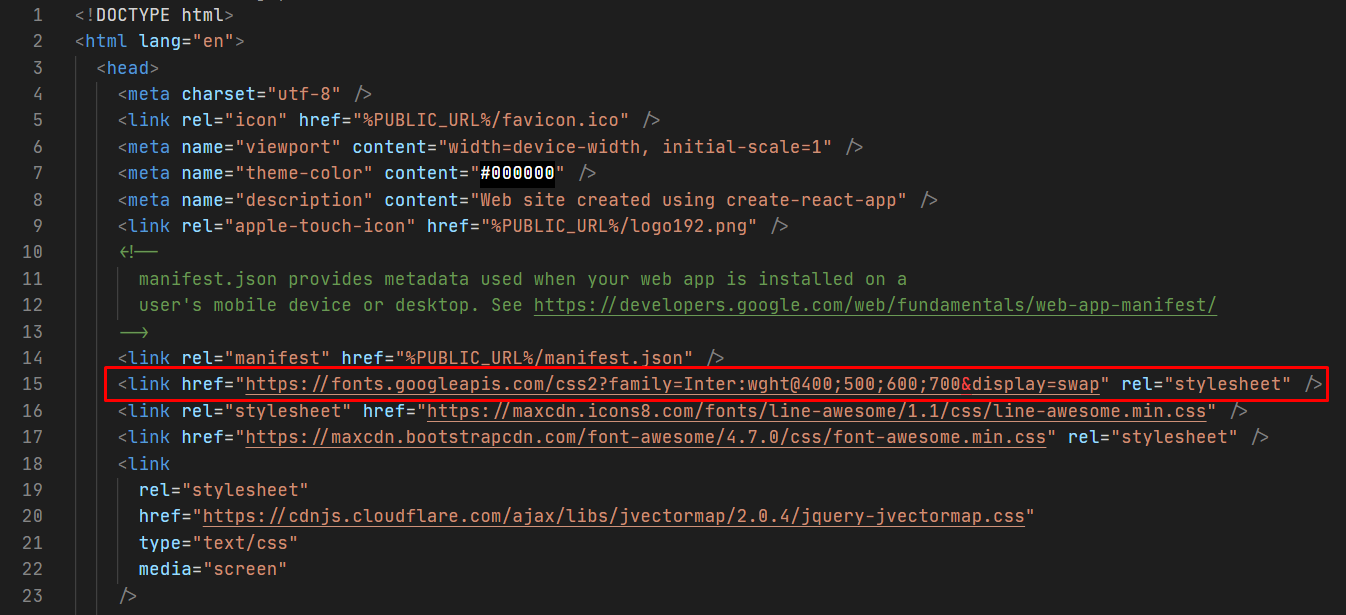The height and width of the screenshot is (615, 1346).
Task: Click charset="utf-8" meta attribute
Action: [x=261, y=94]
